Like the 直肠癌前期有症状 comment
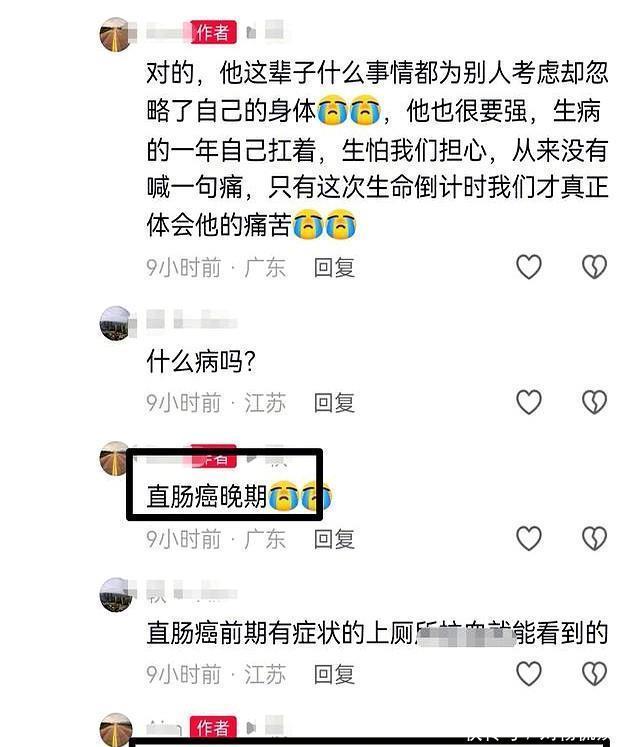Image resolution: width=640 pixels, height=747 pixels. click(529, 674)
